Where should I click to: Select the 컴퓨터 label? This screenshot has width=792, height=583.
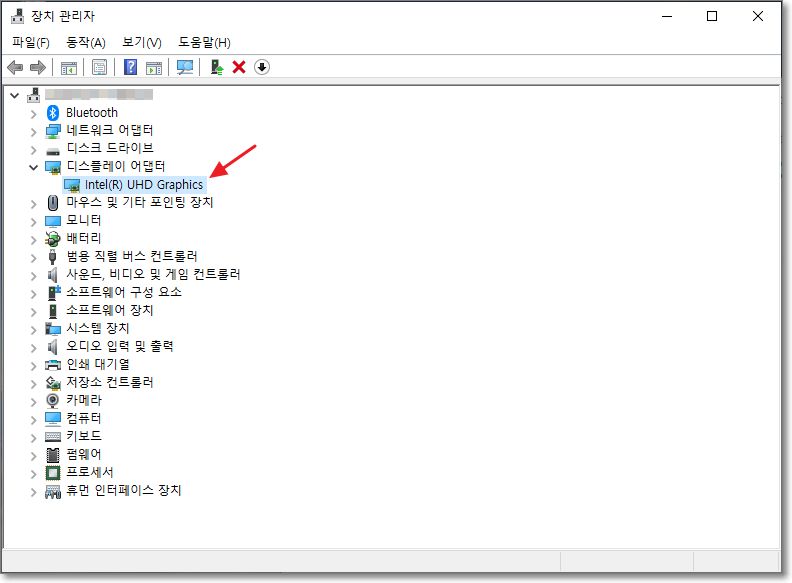84,418
